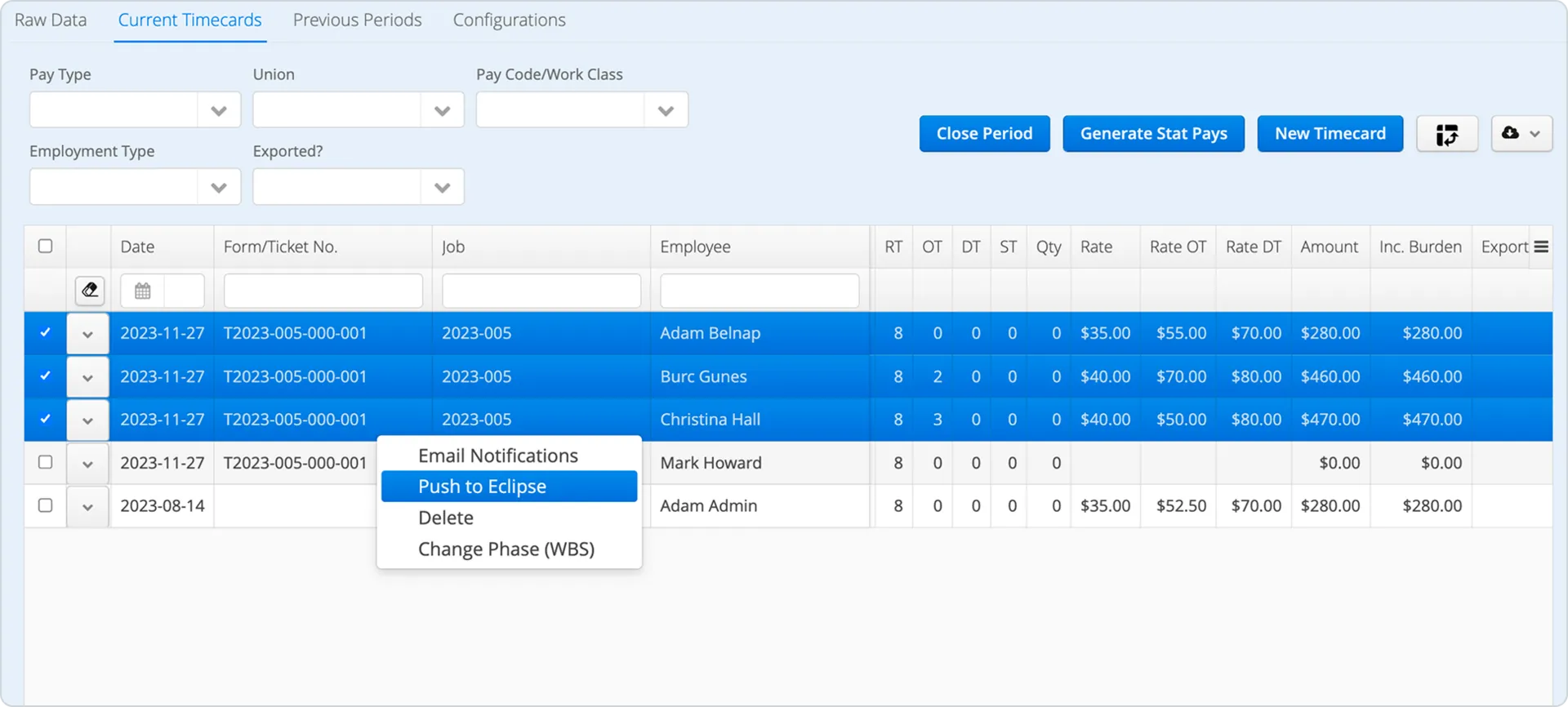Sort by the Employee column header
The image size is (1568, 707).
759,247
